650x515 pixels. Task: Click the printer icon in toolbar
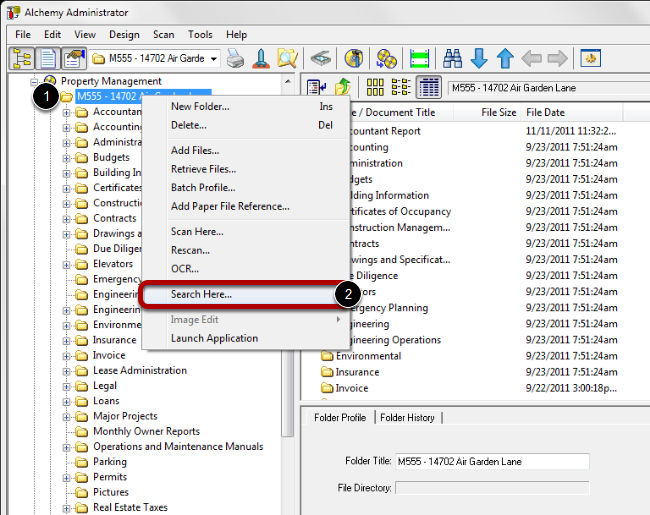(235, 58)
